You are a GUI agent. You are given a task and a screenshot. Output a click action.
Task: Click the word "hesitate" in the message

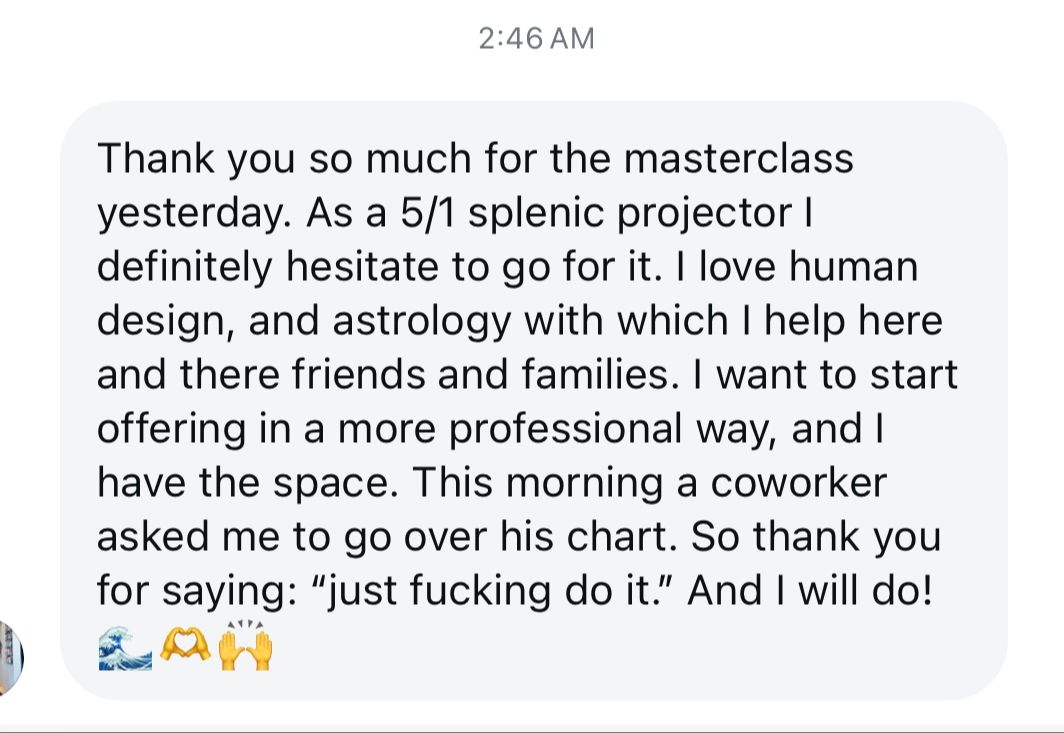[362, 267]
